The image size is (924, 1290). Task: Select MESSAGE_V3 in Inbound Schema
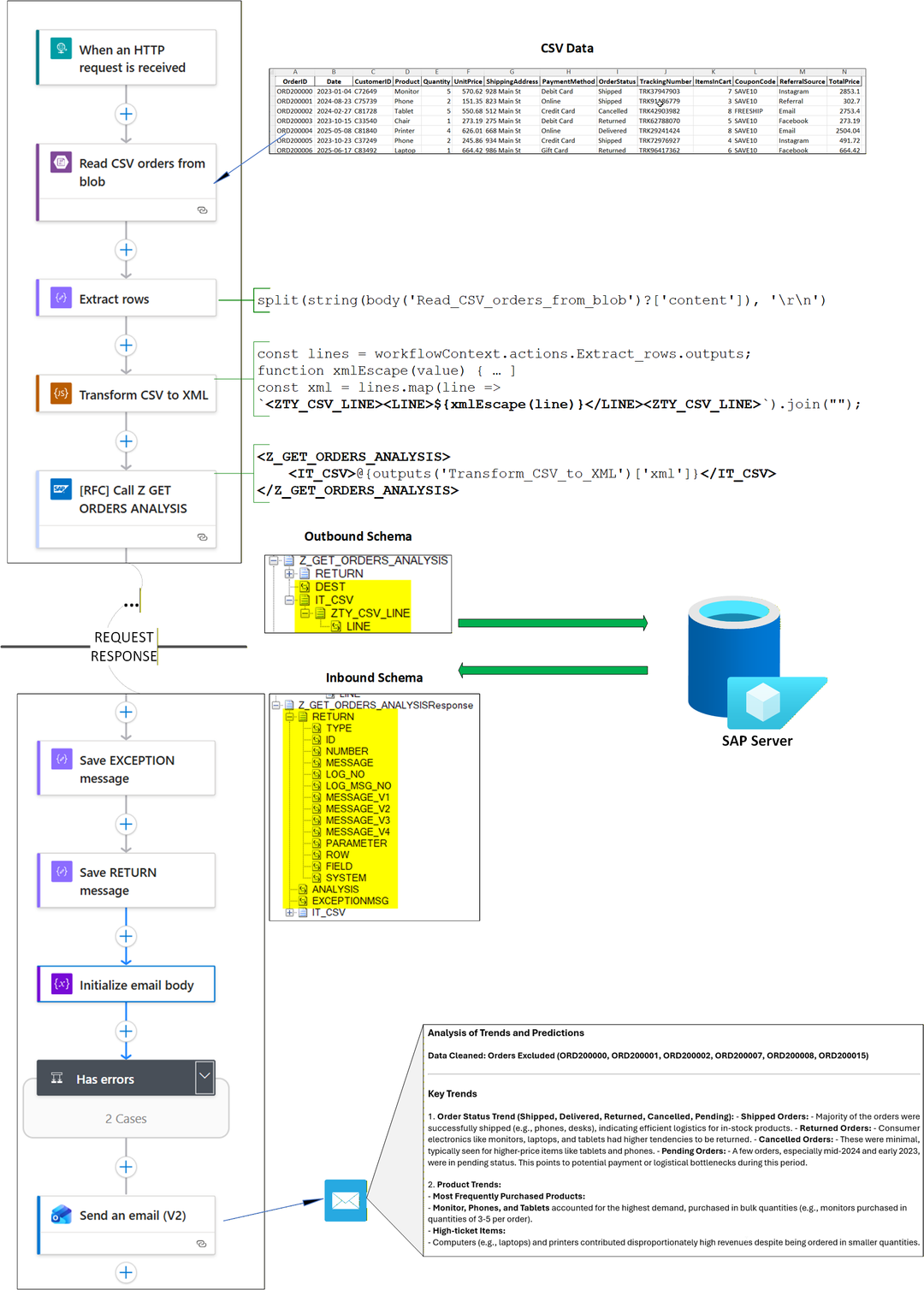tap(358, 820)
